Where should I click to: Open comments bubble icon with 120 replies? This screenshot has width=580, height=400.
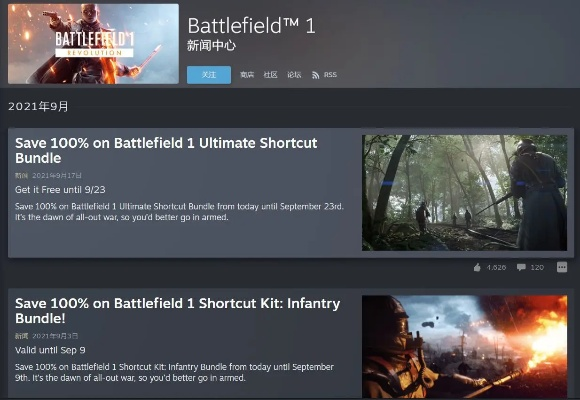coord(521,267)
